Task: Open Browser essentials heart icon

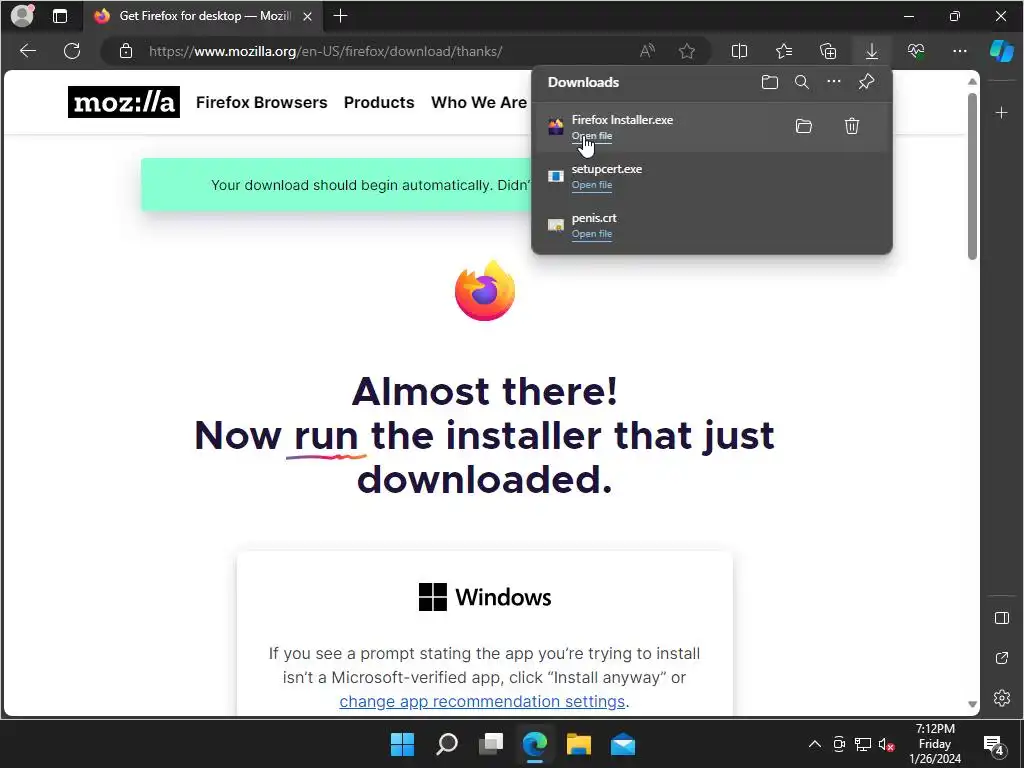Action: pos(916,51)
